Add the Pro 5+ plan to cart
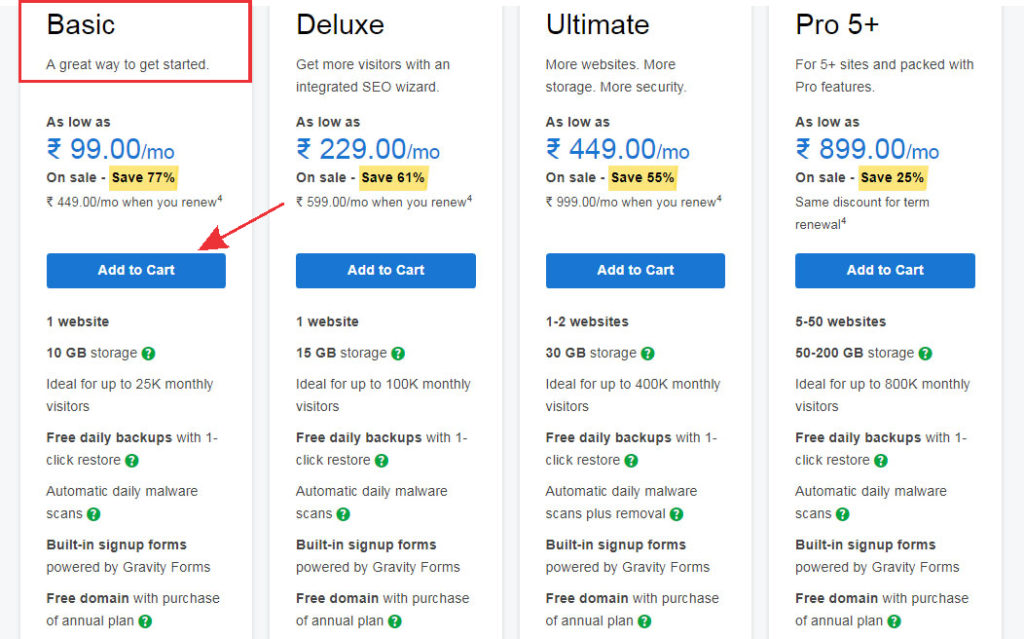 (x=884, y=270)
